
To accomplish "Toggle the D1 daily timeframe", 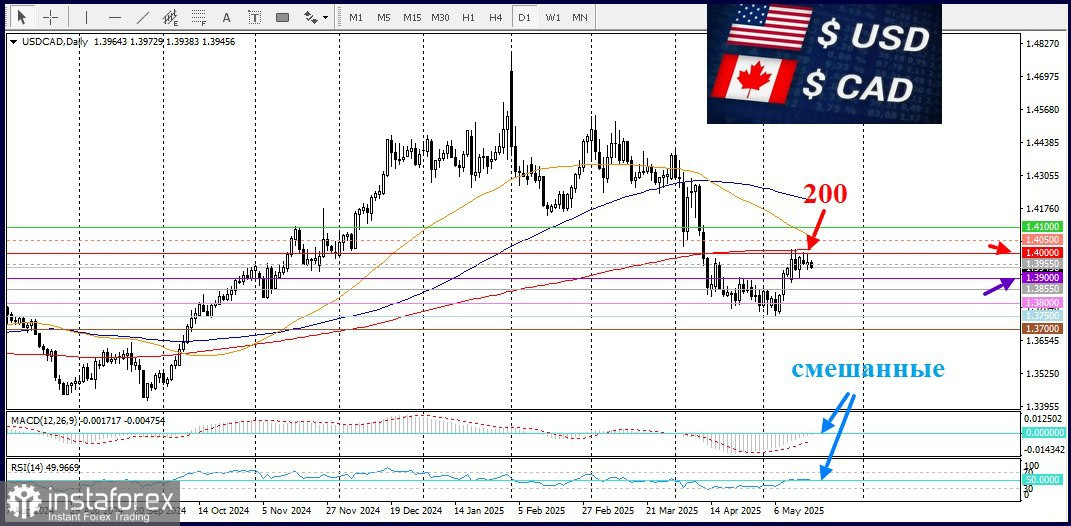I will [x=524, y=17].
